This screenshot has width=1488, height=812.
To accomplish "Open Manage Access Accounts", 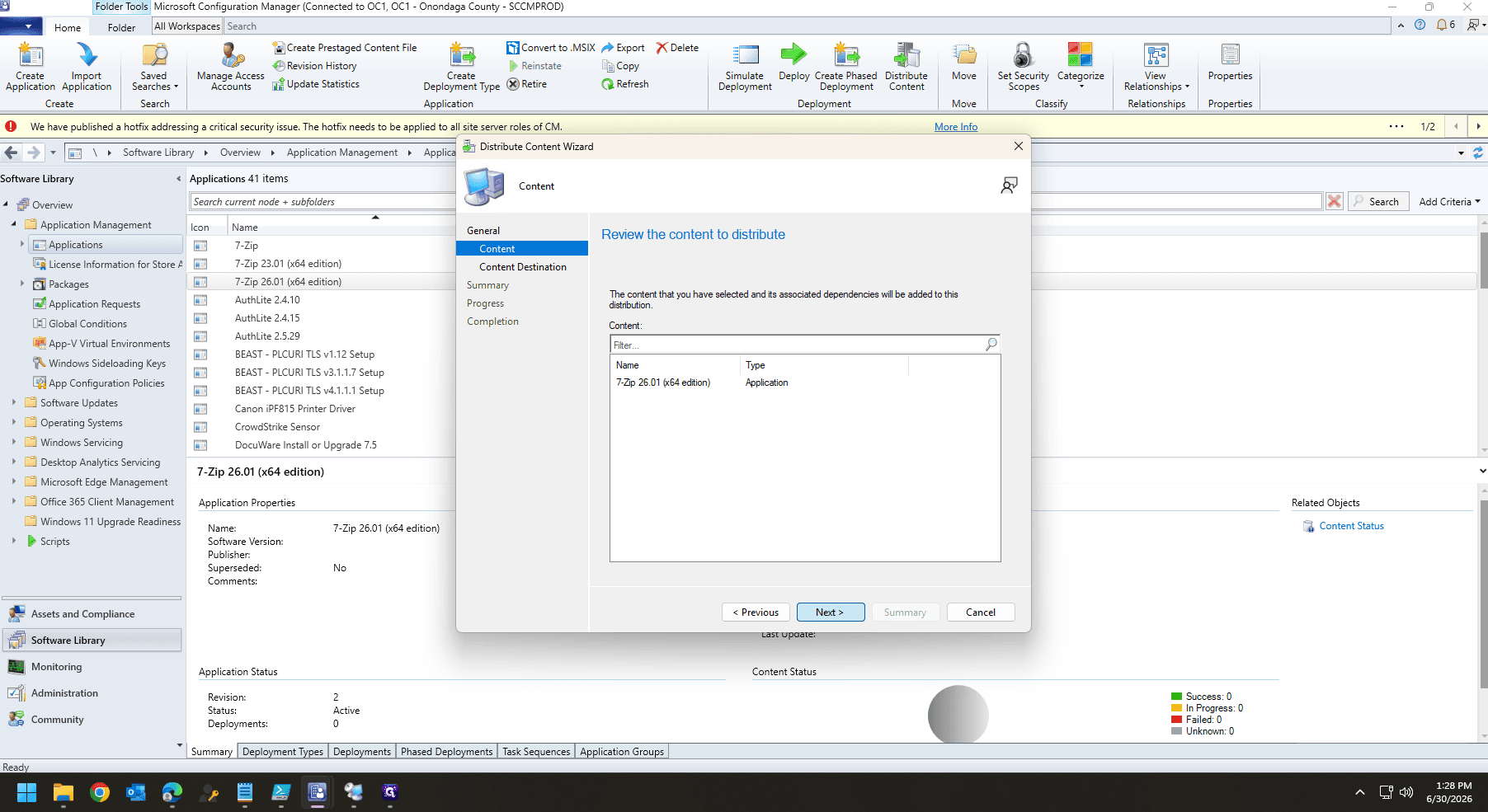I will [231, 66].
